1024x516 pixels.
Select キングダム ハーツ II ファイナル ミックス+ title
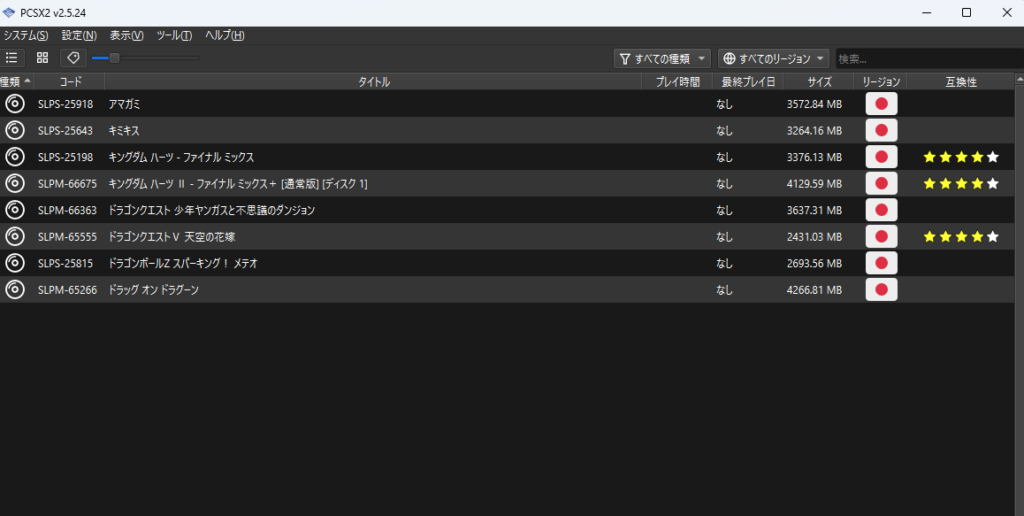click(238, 184)
